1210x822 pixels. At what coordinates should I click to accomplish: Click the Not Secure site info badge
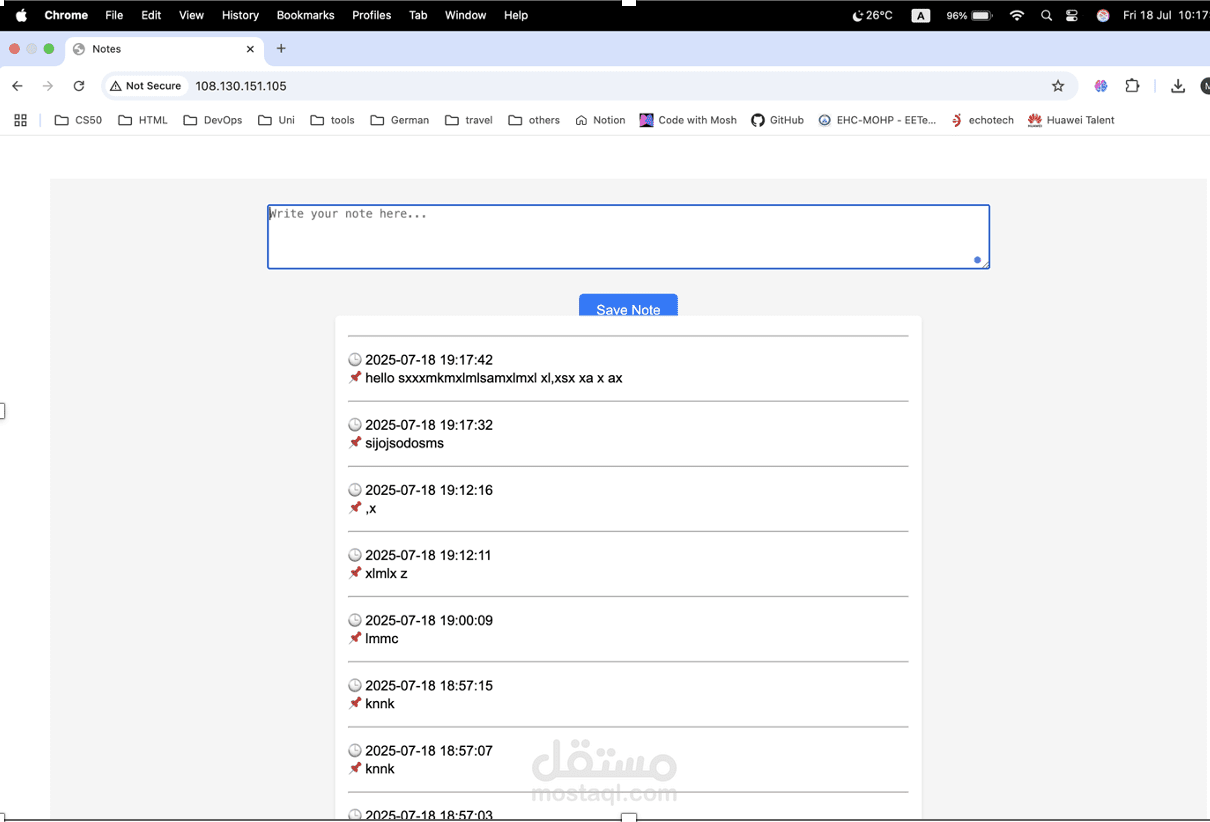coord(146,86)
